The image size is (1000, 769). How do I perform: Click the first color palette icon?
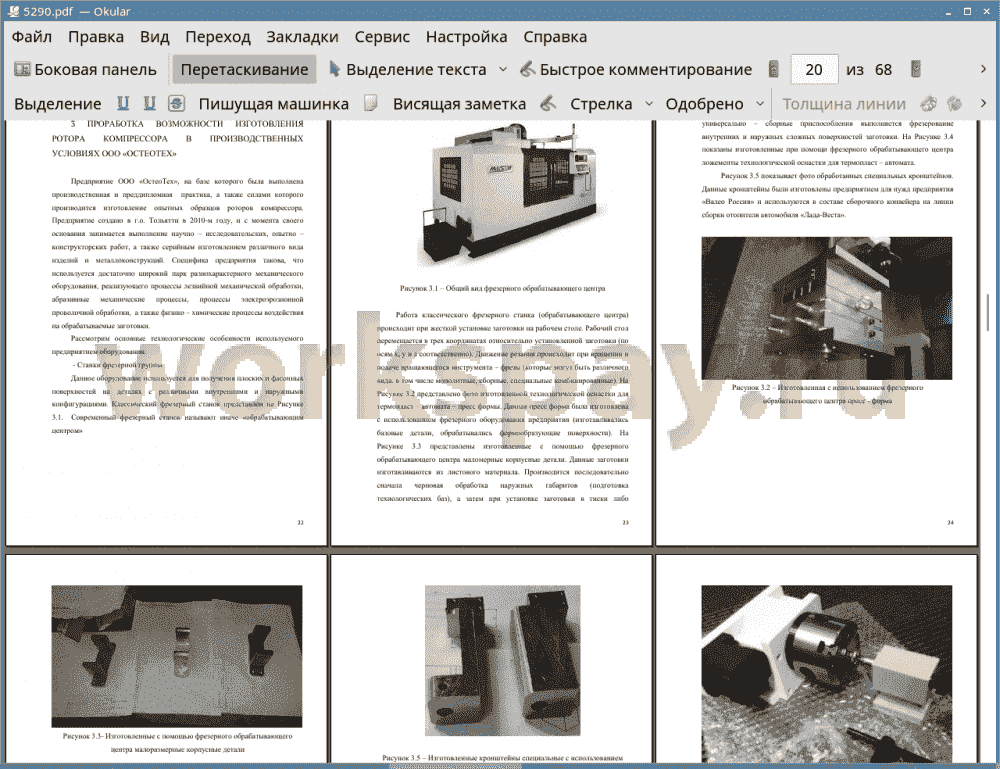point(929,103)
